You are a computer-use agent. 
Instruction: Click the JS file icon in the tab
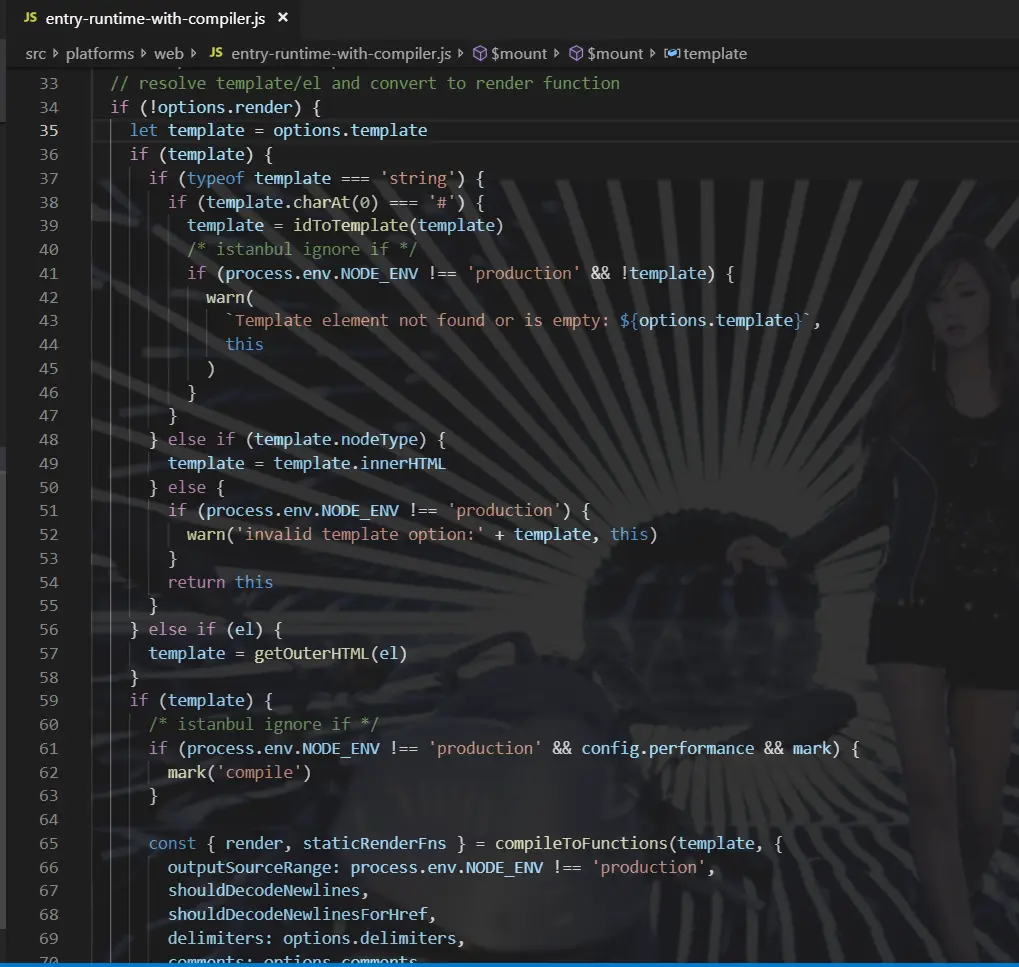click(31, 18)
